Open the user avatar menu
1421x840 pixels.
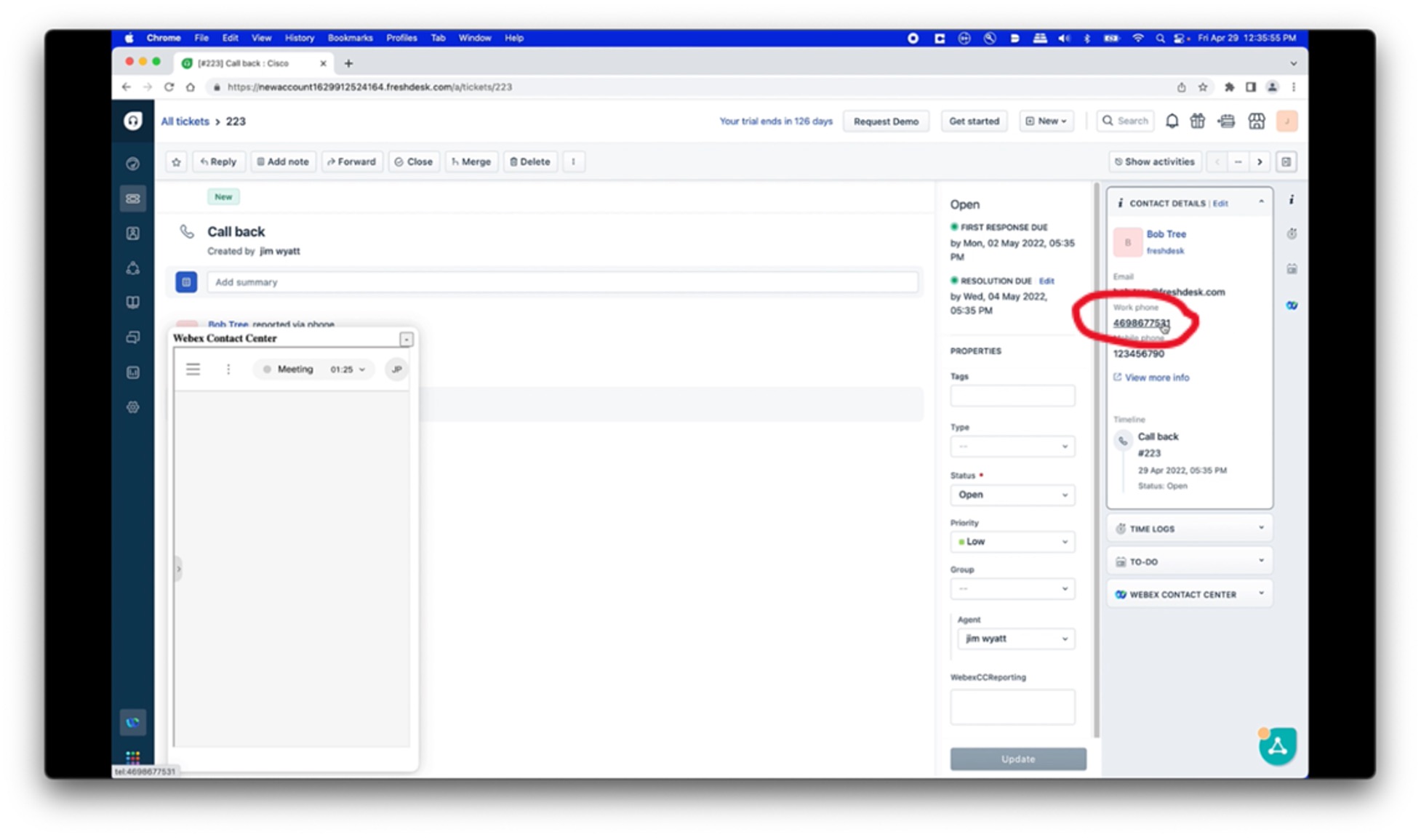1286,121
